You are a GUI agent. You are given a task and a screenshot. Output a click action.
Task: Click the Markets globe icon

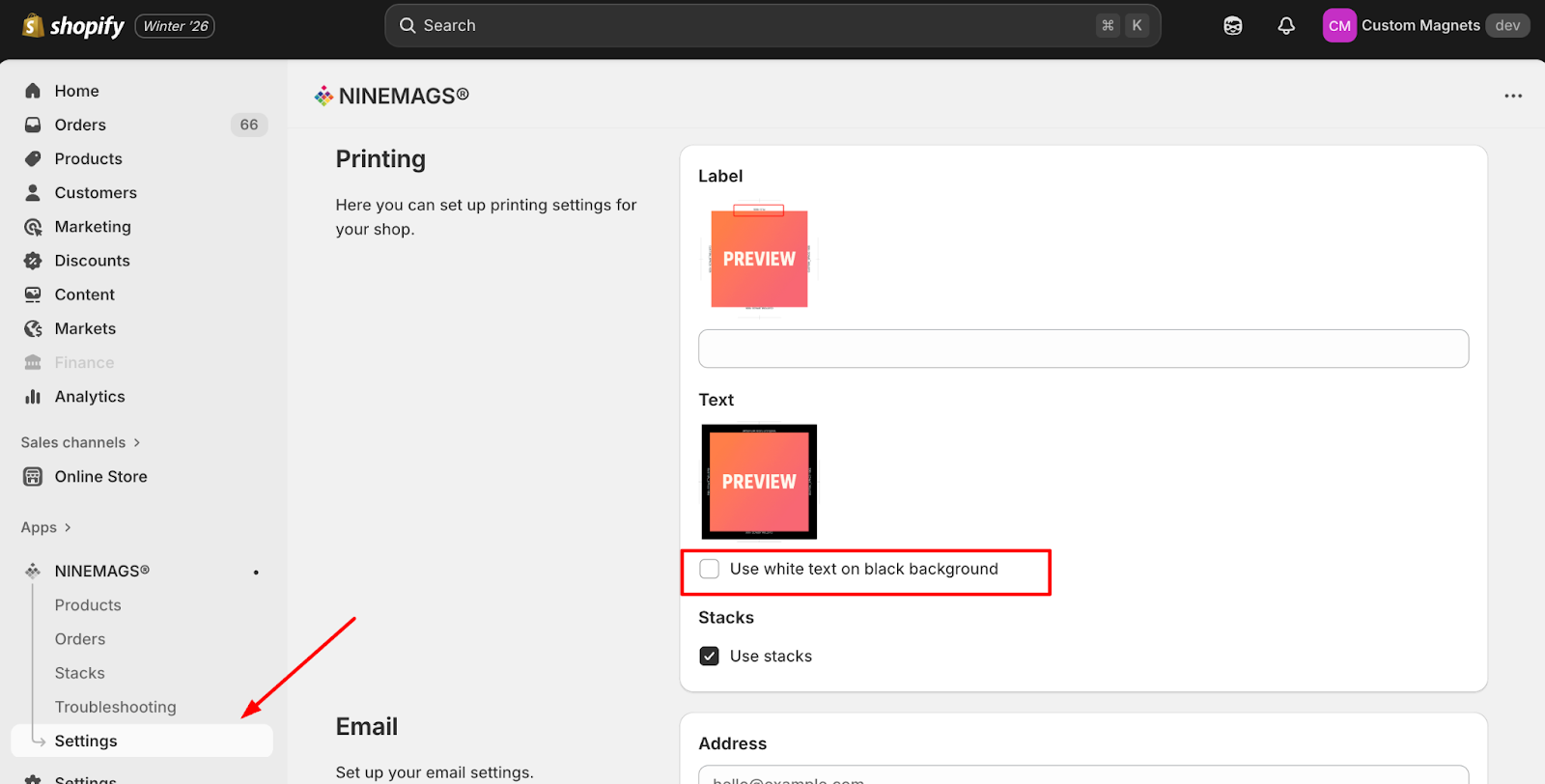point(33,328)
